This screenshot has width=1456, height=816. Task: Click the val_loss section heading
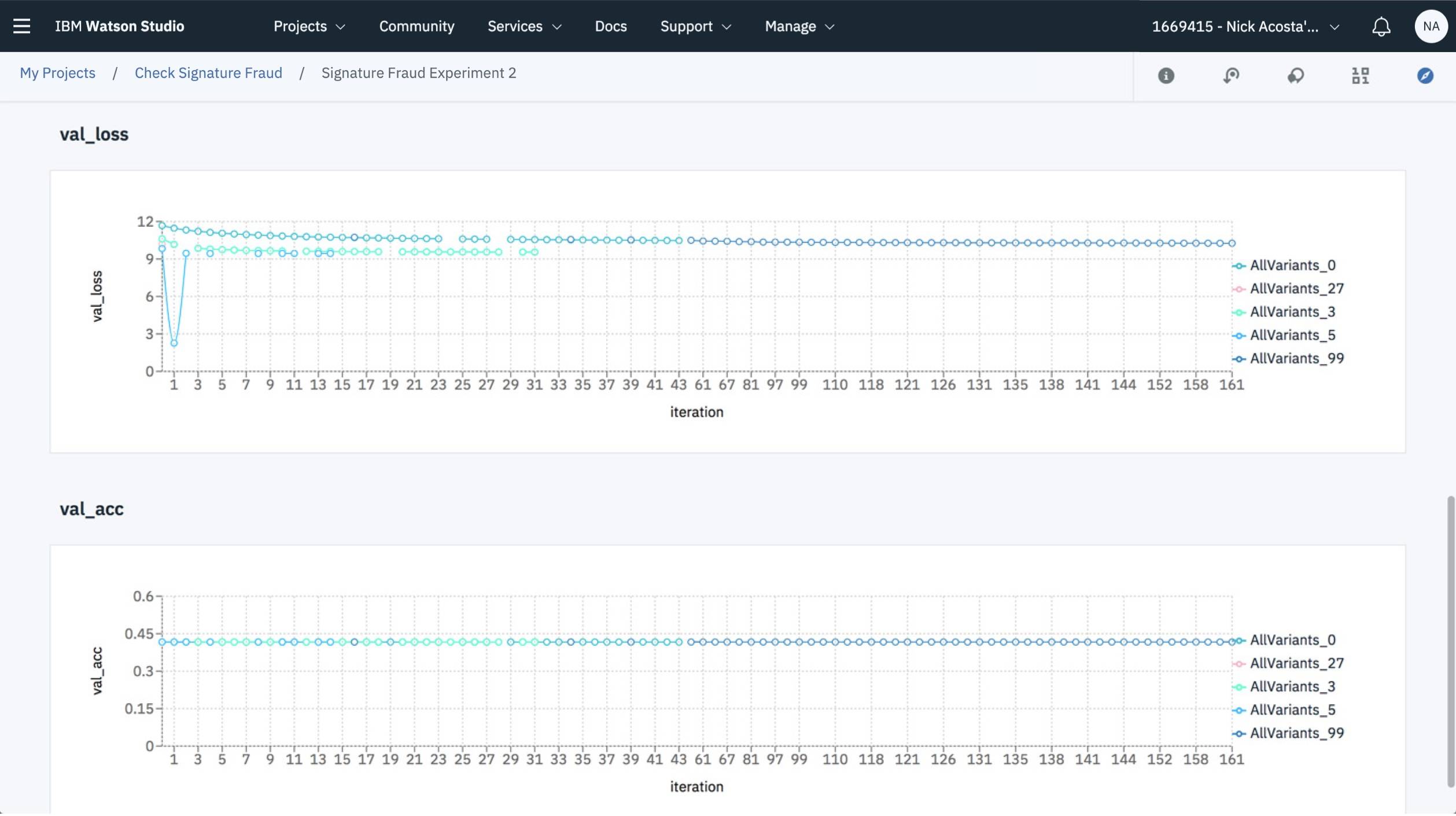94,134
